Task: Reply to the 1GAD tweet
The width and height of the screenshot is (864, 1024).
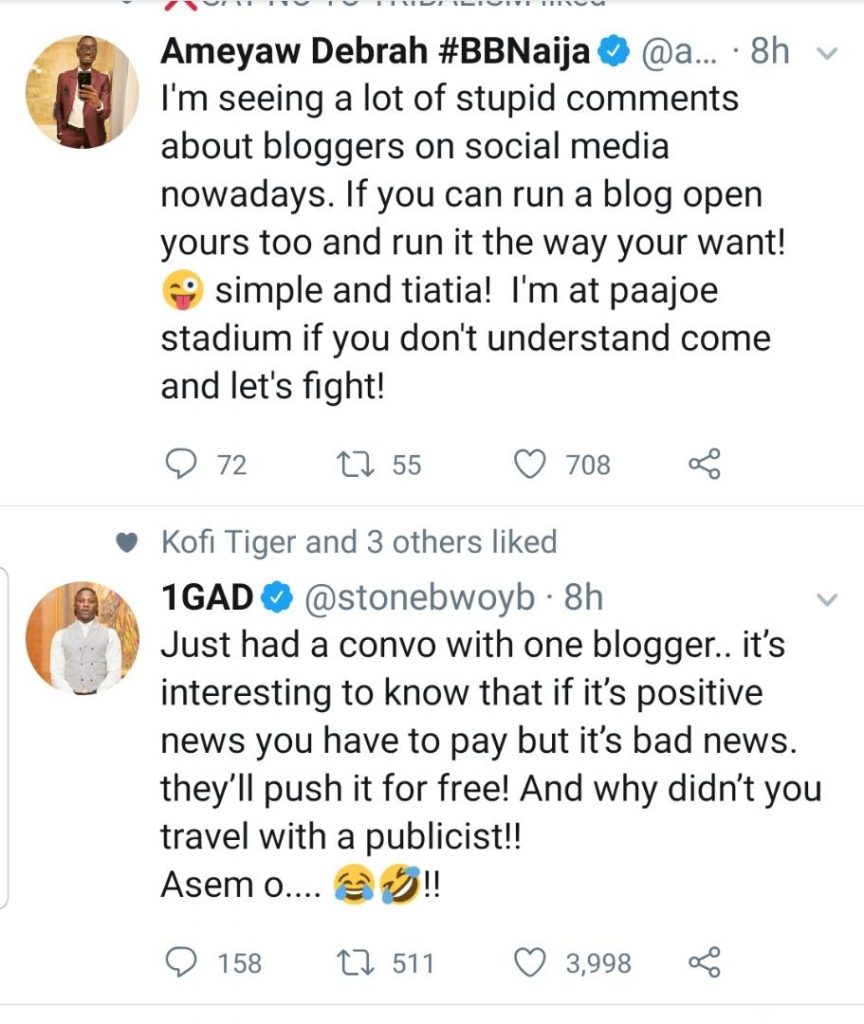Action: point(179,962)
